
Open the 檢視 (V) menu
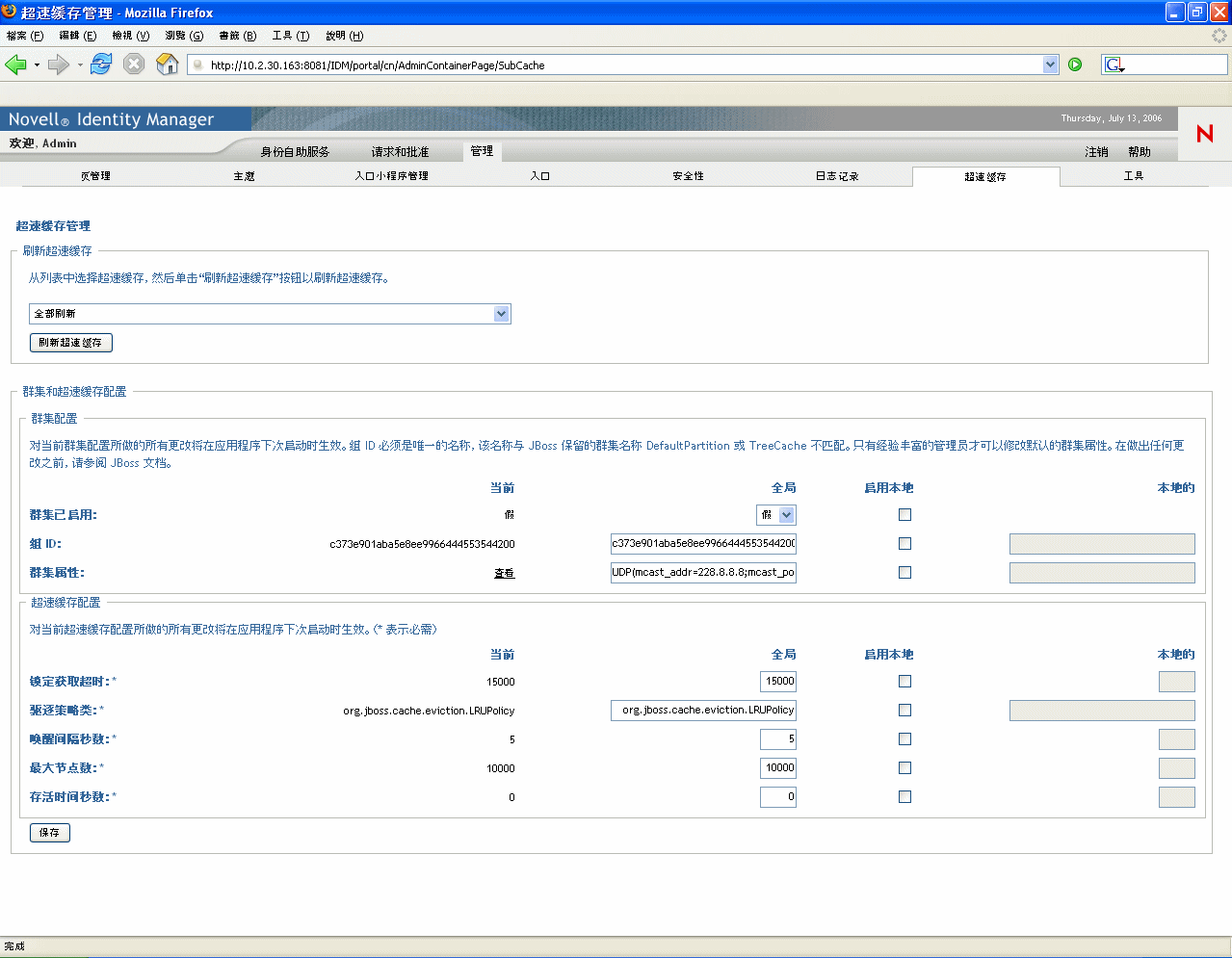click(131, 36)
